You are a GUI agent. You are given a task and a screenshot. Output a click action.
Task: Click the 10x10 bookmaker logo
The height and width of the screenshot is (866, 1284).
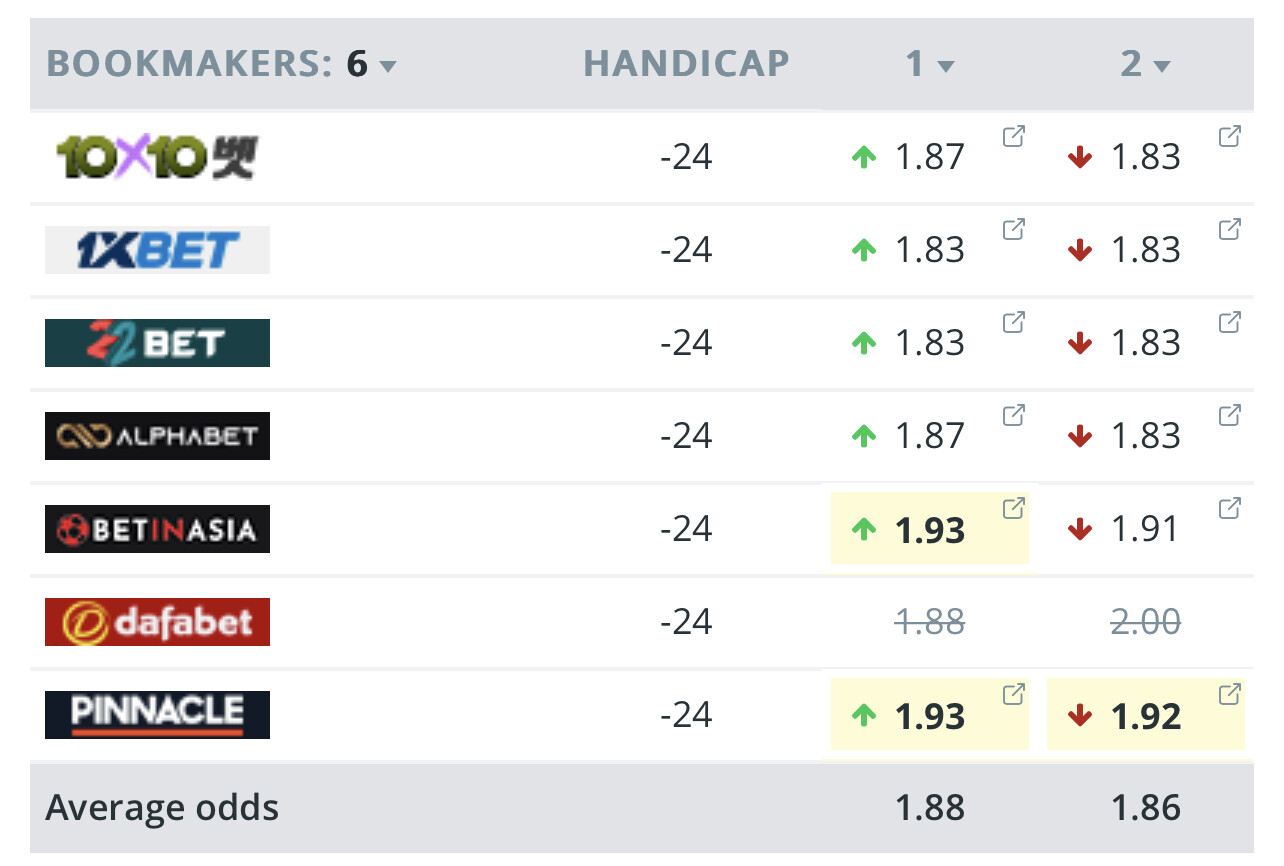157,157
